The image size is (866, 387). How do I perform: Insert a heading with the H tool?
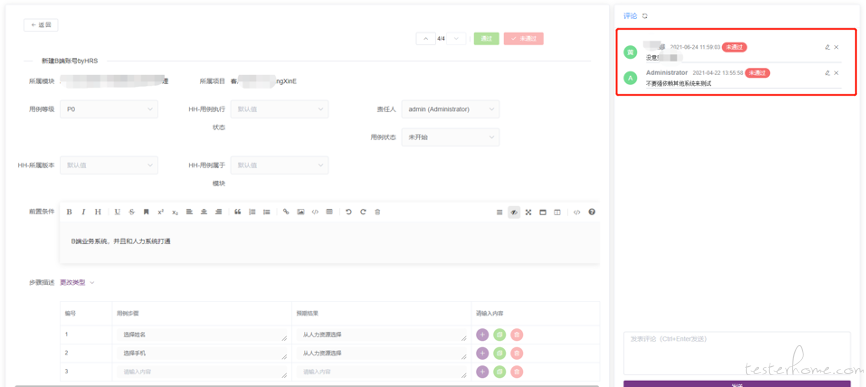coord(98,212)
